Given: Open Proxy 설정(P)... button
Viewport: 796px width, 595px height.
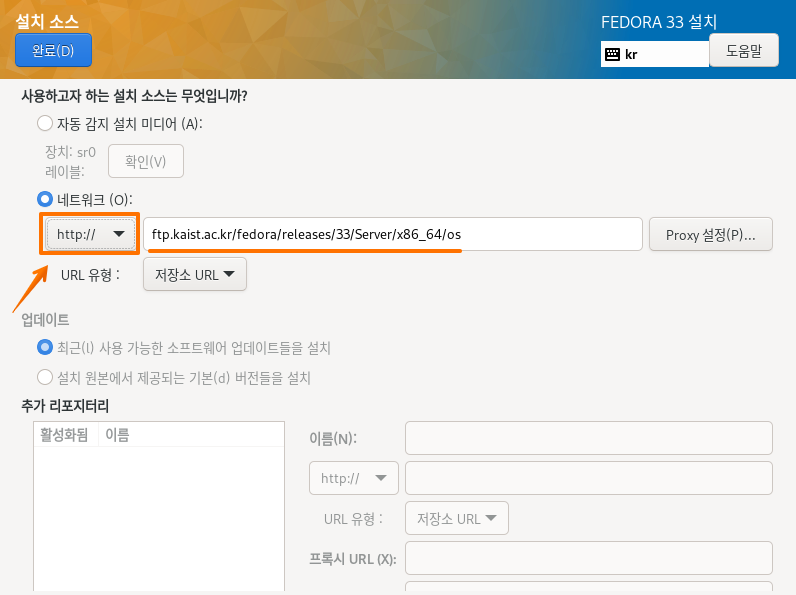Looking at the screenshot, I should [x=711, y=235].
